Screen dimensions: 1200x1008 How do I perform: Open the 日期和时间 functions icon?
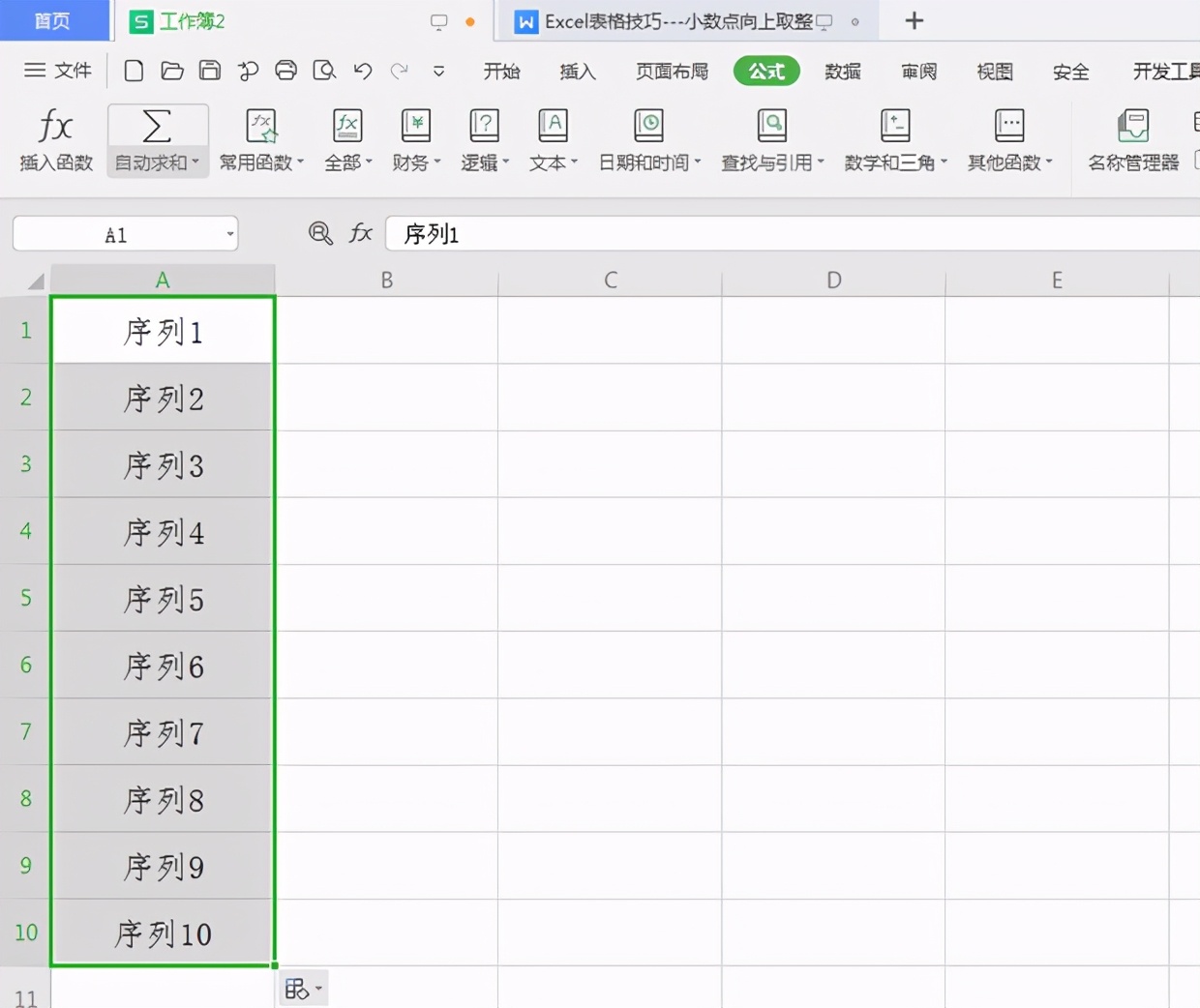tap(648, 126)
